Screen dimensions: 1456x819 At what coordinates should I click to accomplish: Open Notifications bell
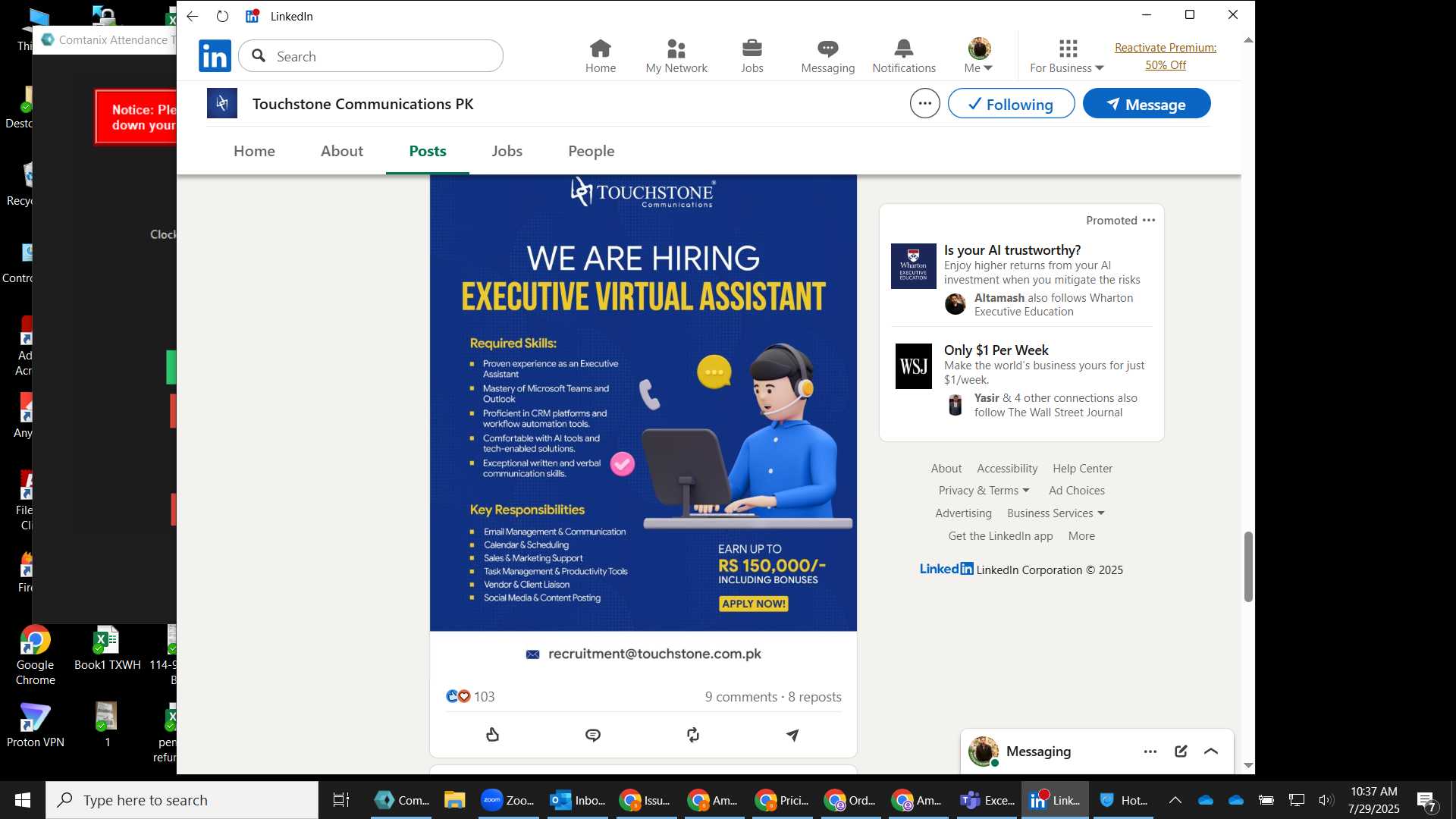[x=904, y=56]
